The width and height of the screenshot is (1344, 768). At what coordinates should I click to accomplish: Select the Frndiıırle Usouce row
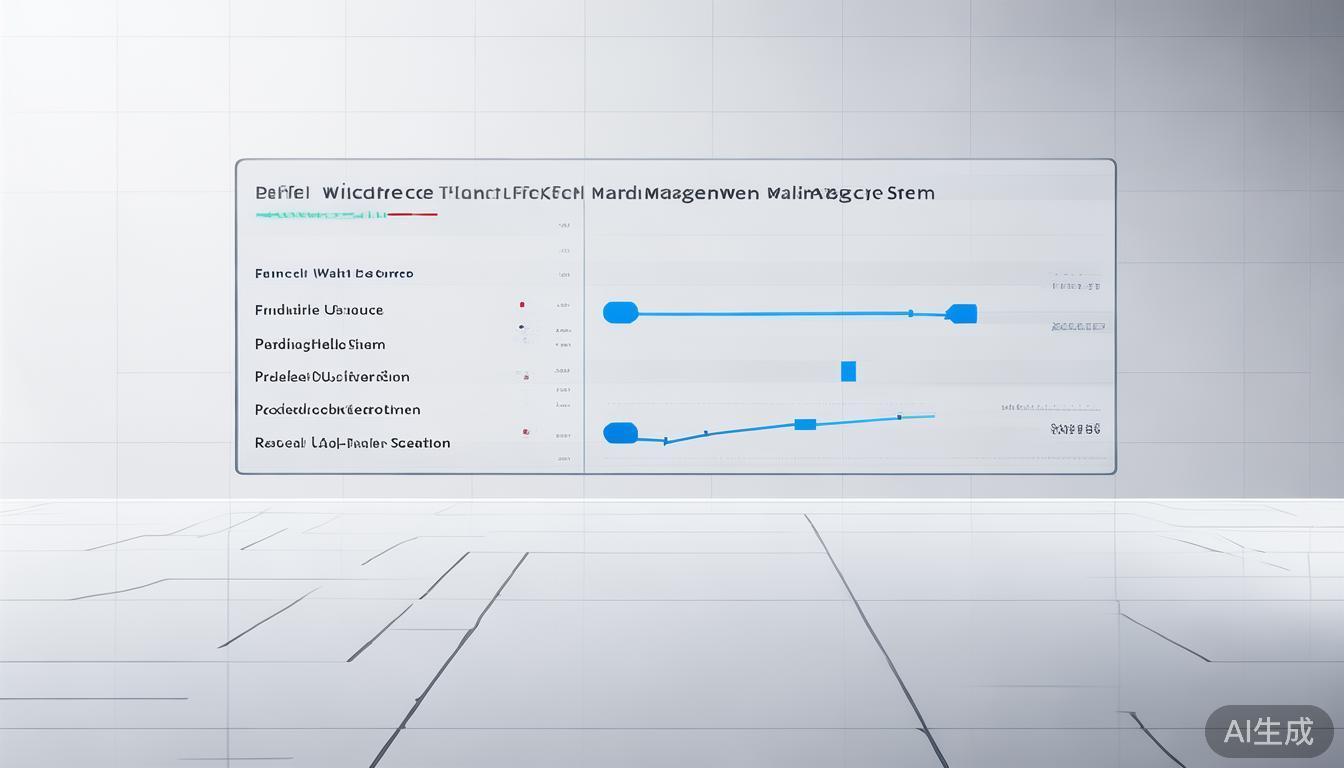[319, 310]
